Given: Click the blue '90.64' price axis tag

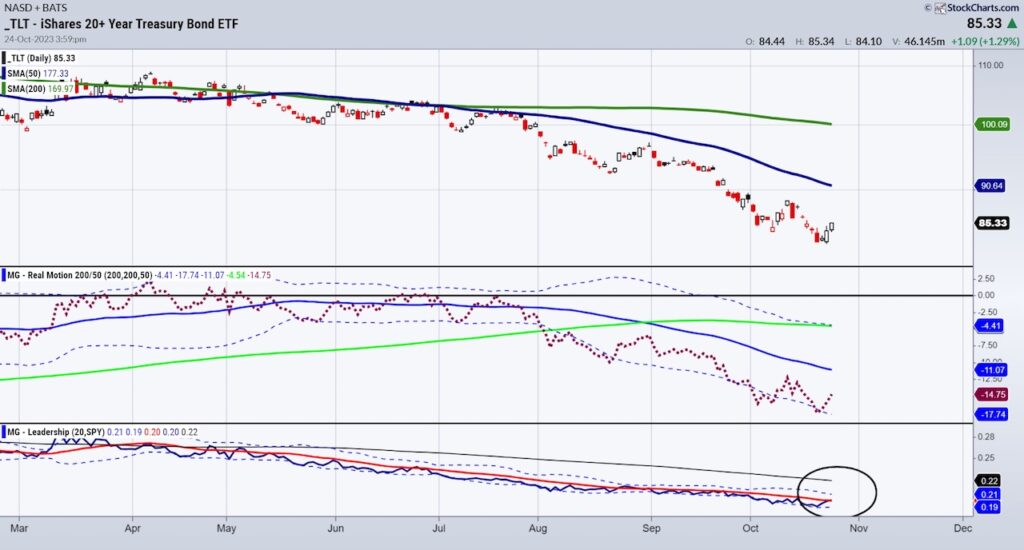Looking at the screenshot, I should click(x=991, y=186).
